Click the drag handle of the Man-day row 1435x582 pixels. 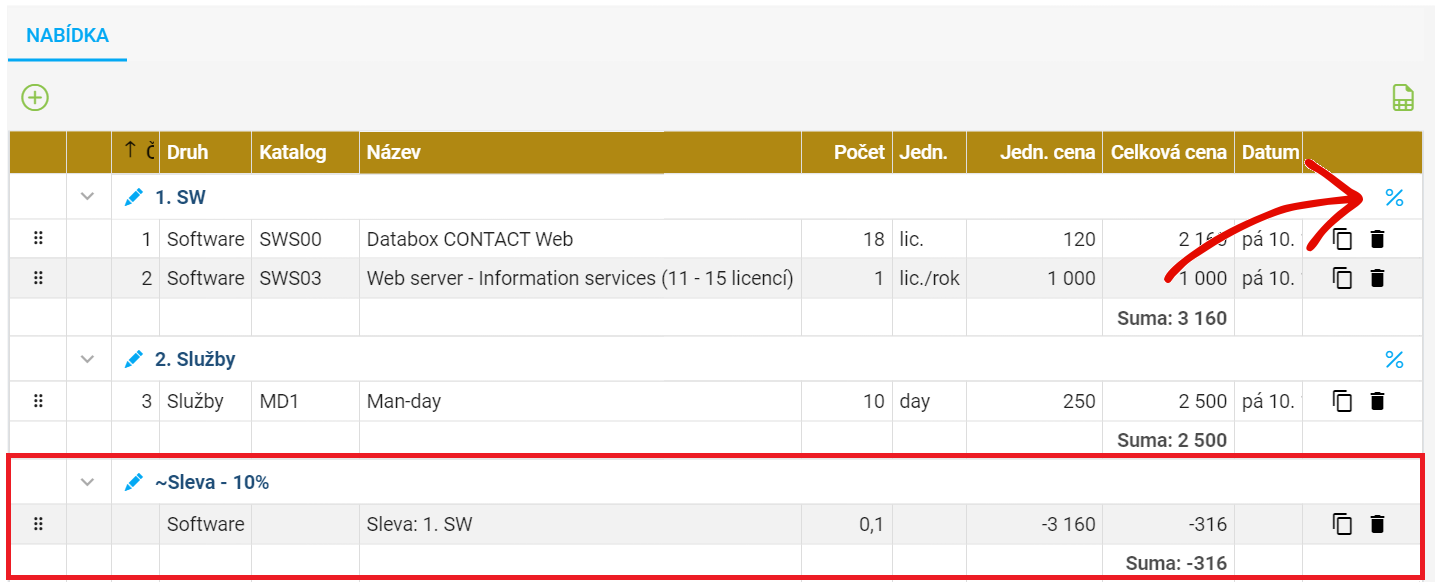click(x=38, y=401)
